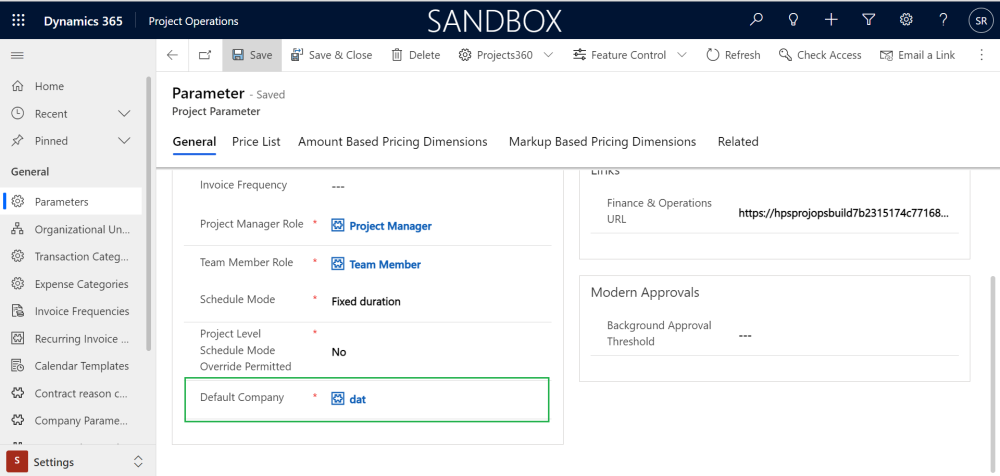Screen dimensions: 1000x476
Task: Select Invoice Frequencies in the sidebar
Action: (x=81, y=311)
